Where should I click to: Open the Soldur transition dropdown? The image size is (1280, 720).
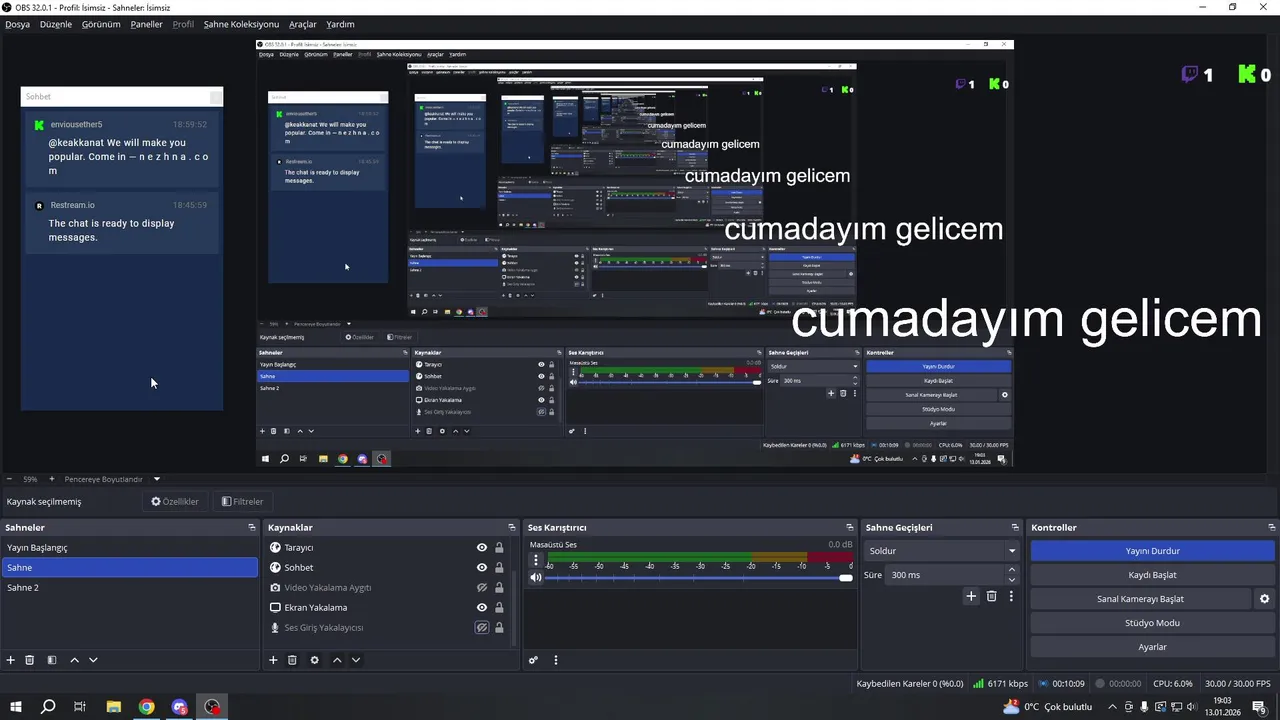pyautogui.click(x=941, y=551)
